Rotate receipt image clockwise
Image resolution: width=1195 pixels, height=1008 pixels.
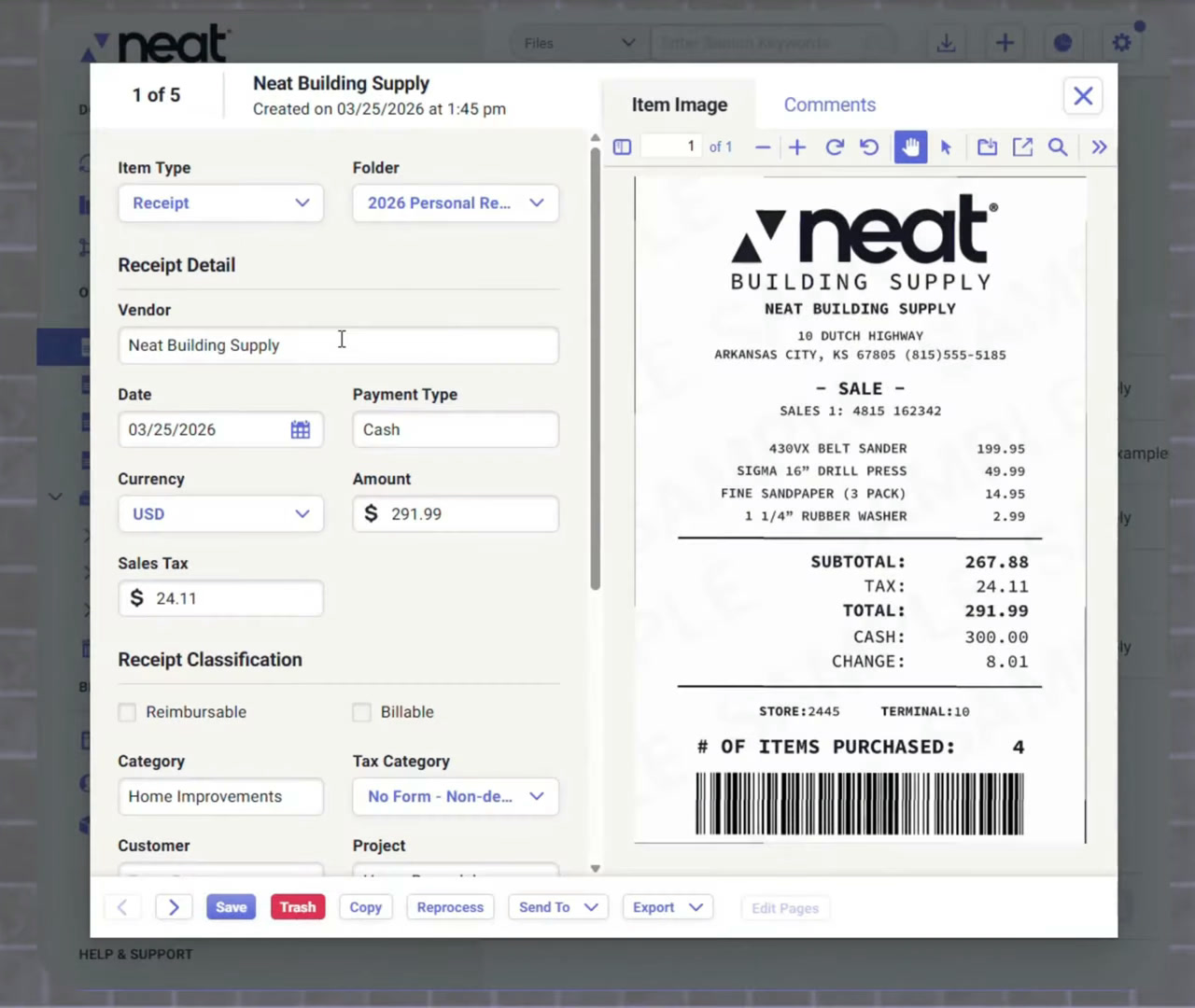point(835,147)
